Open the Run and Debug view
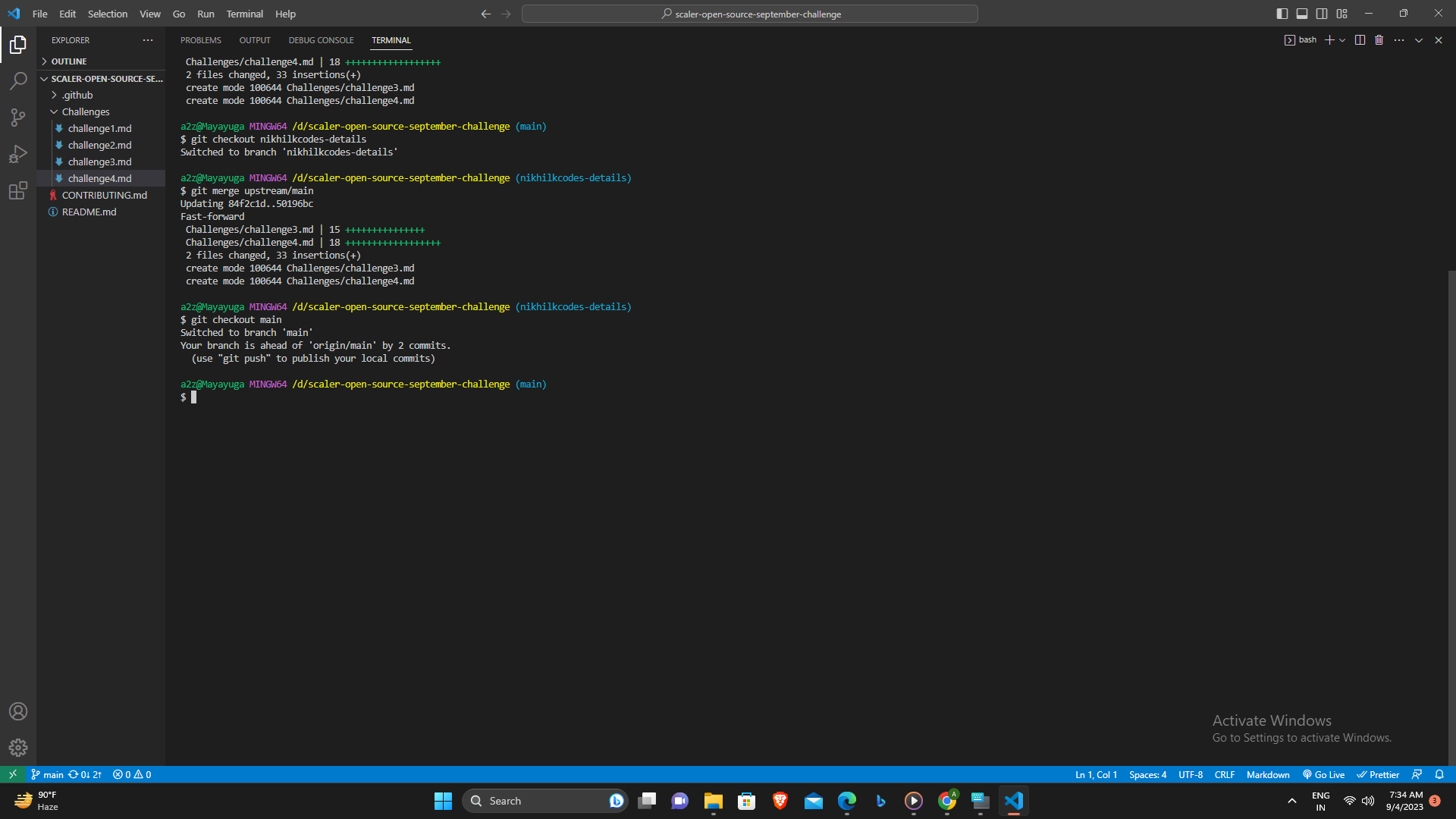1456x819 pixels. click(x=18, y=154)
